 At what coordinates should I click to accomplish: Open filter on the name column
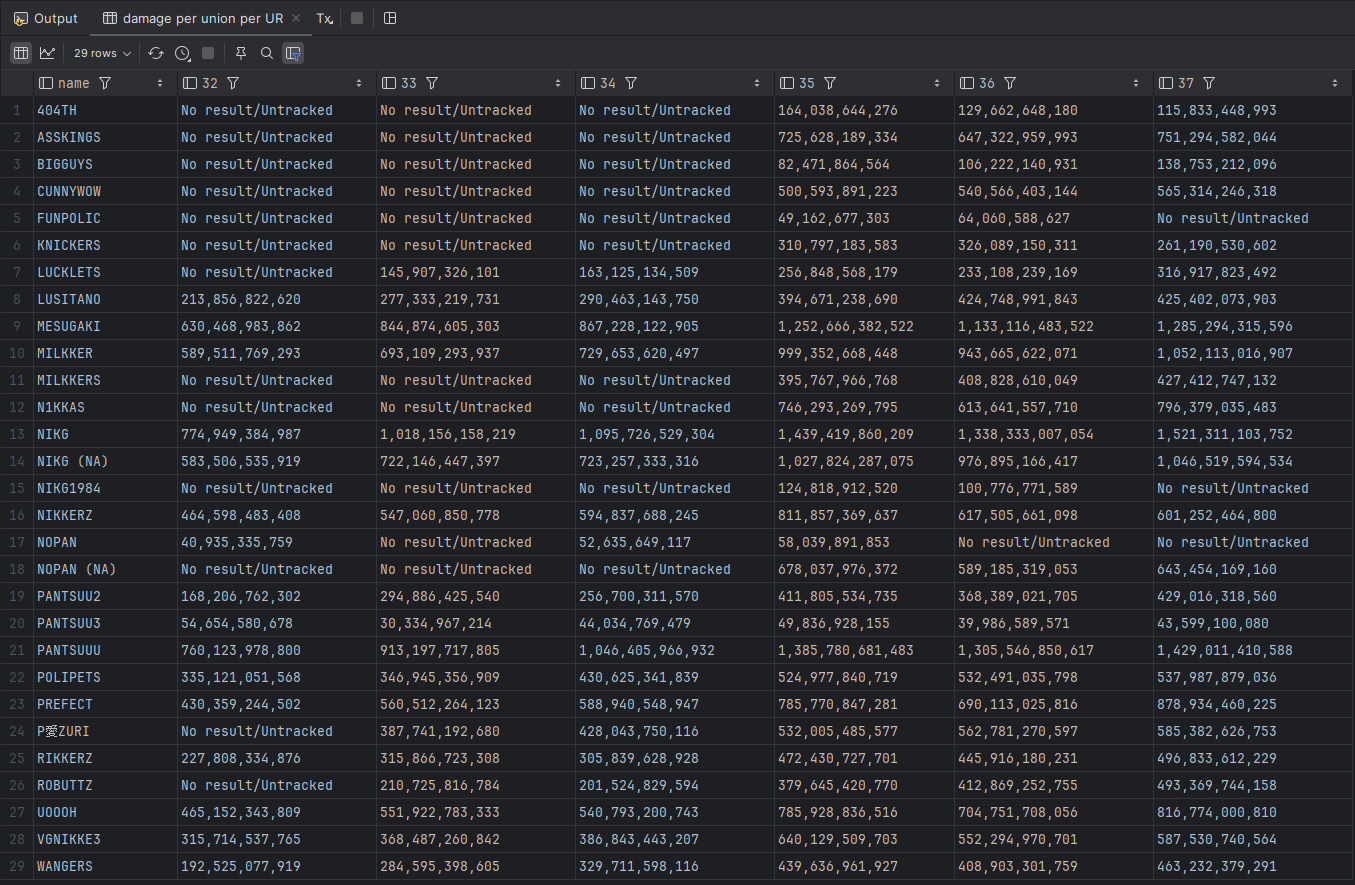click(105, 83)
